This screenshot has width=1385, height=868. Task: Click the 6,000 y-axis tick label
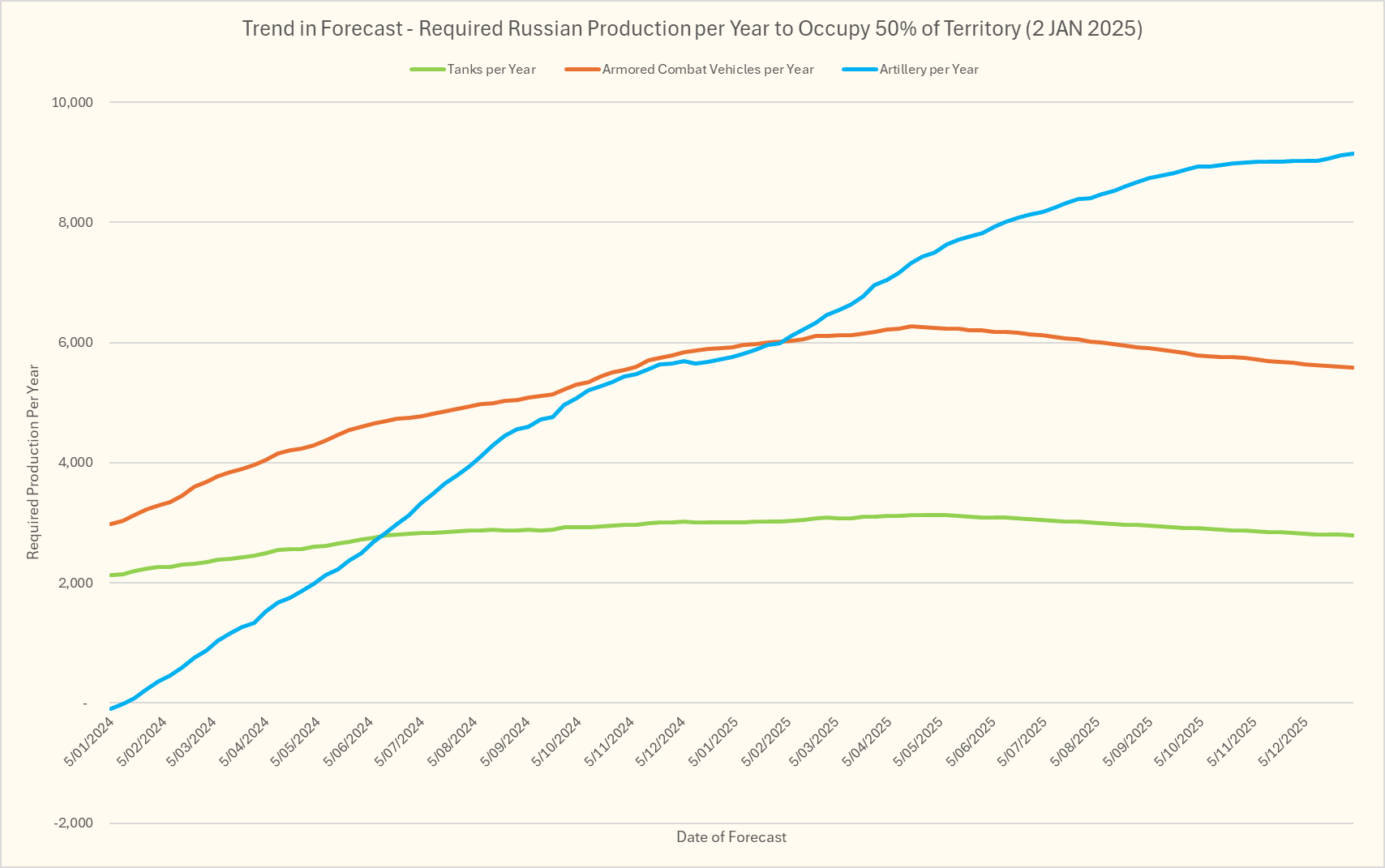point(78,343)
